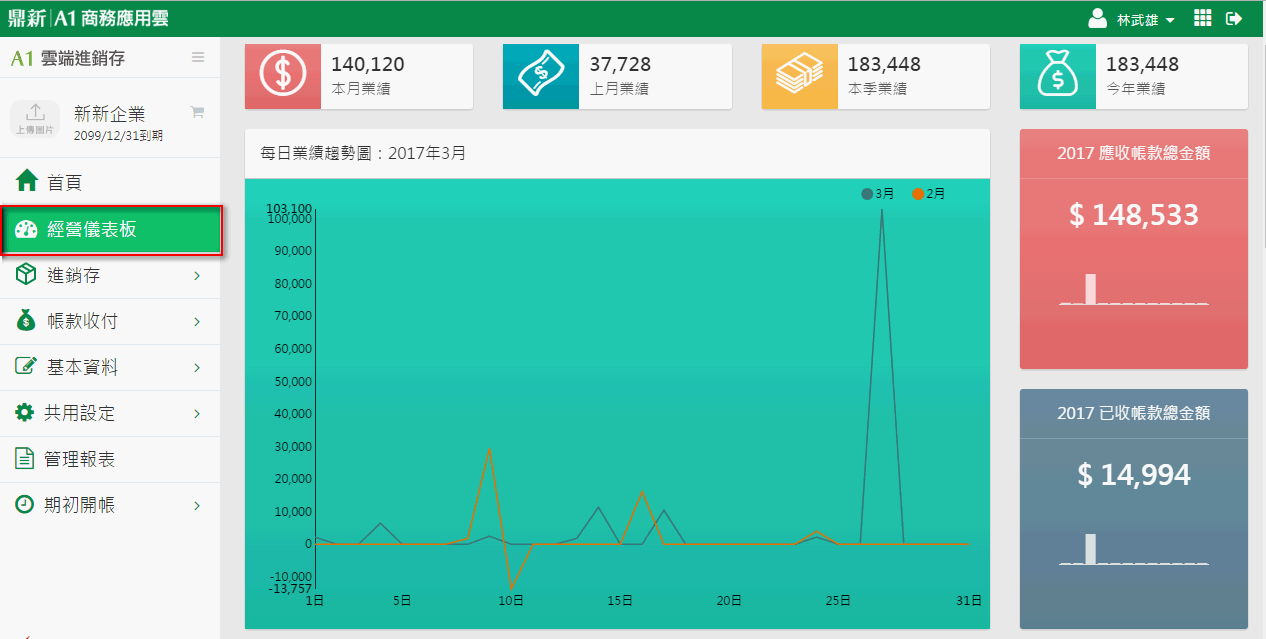Image resolution: width=1266 pixels, height=639 pixels.
Task: Click the dashboard gauge icon for 經營儀表板
Action: coord(26,230)
